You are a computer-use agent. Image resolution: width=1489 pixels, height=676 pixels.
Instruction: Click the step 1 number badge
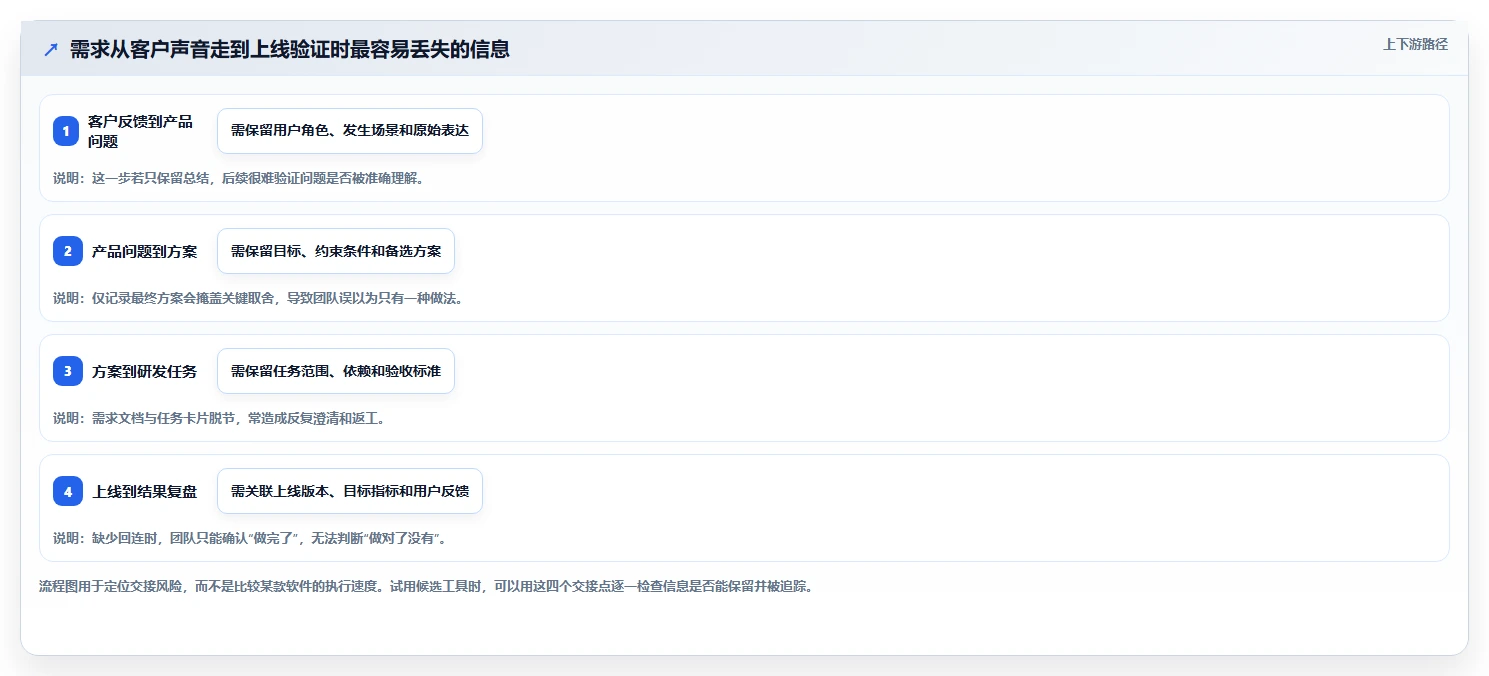[67, 131]
